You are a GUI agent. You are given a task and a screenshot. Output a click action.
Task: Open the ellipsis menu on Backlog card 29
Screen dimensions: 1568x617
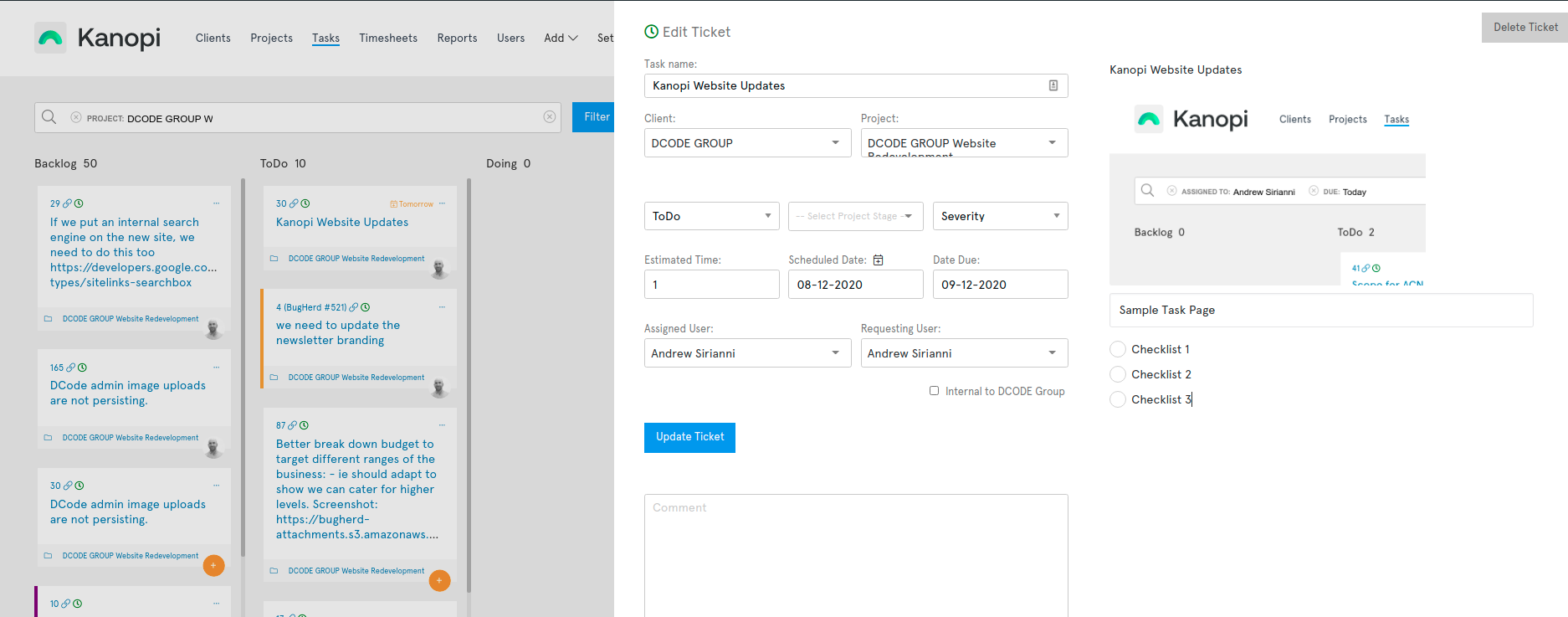point(216,203)
